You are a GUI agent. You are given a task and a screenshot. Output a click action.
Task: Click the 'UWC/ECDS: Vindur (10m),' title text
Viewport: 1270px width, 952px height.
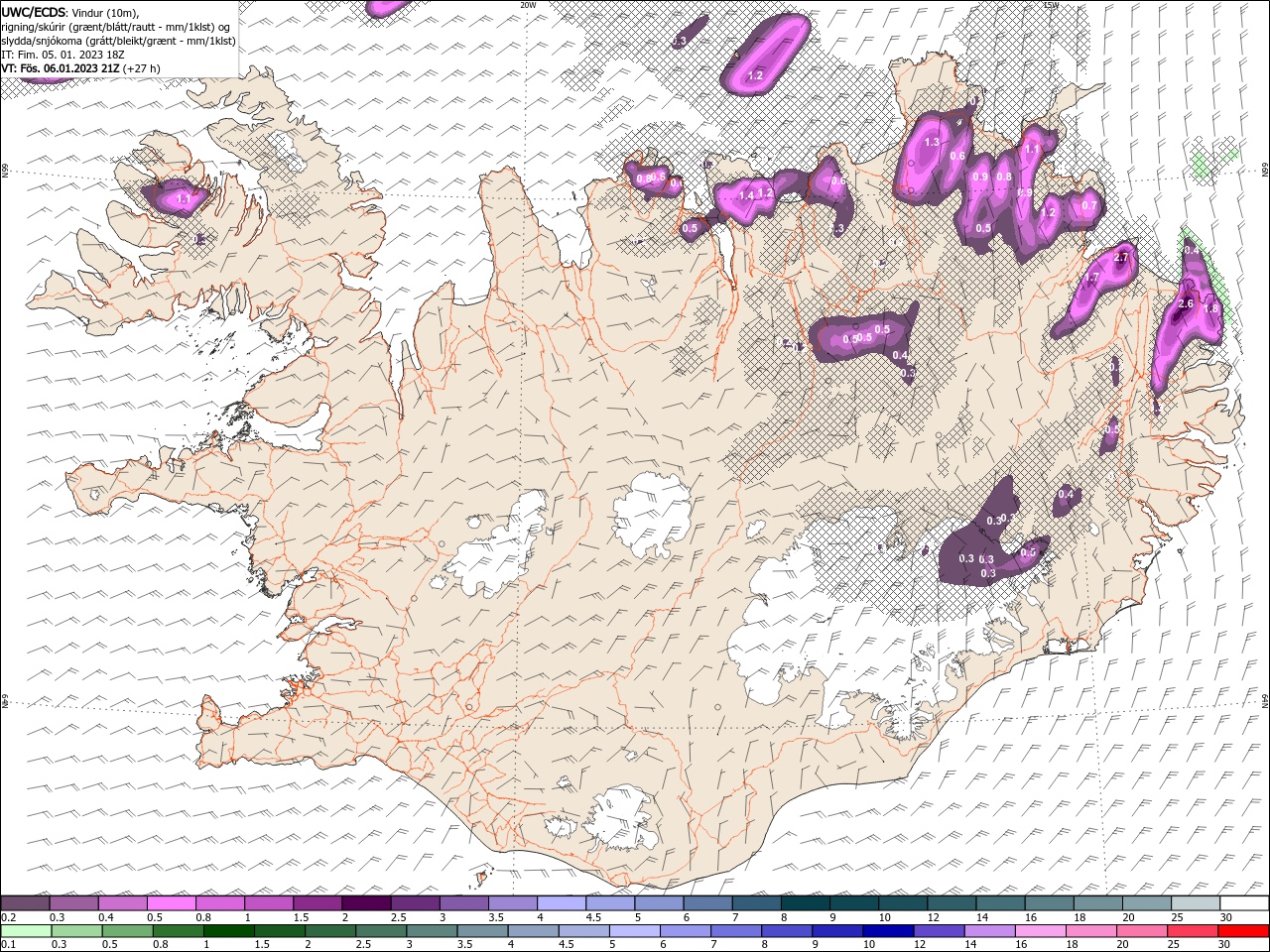click(x=70, y=12)
